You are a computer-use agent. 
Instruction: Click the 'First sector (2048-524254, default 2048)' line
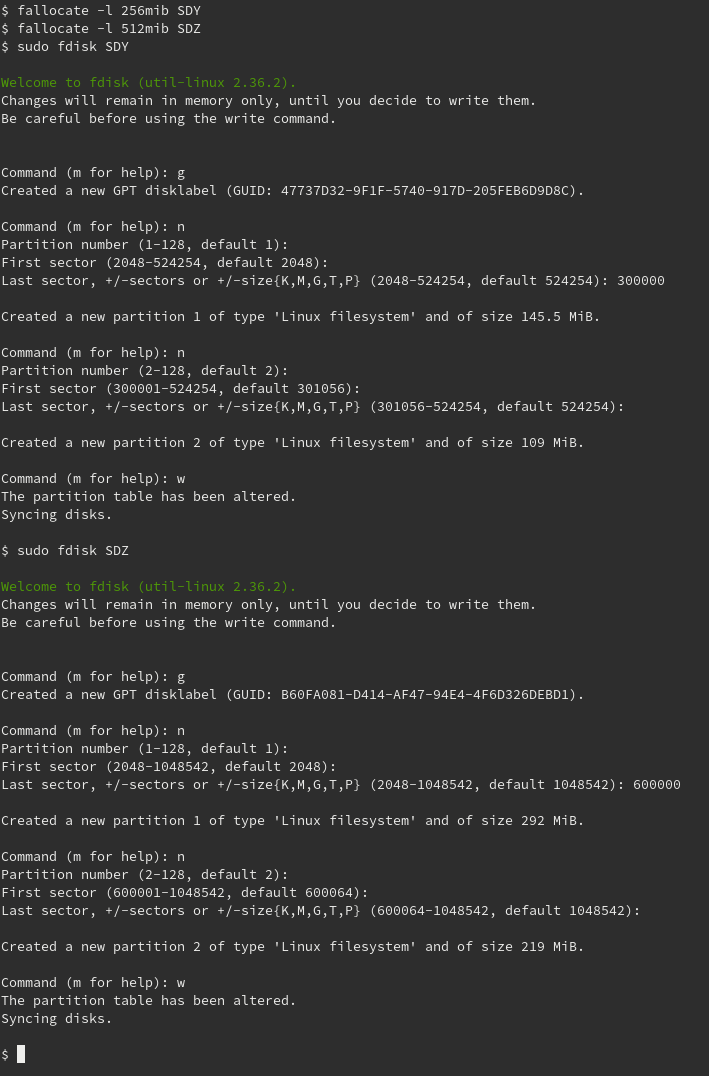(x=164, y=262)
